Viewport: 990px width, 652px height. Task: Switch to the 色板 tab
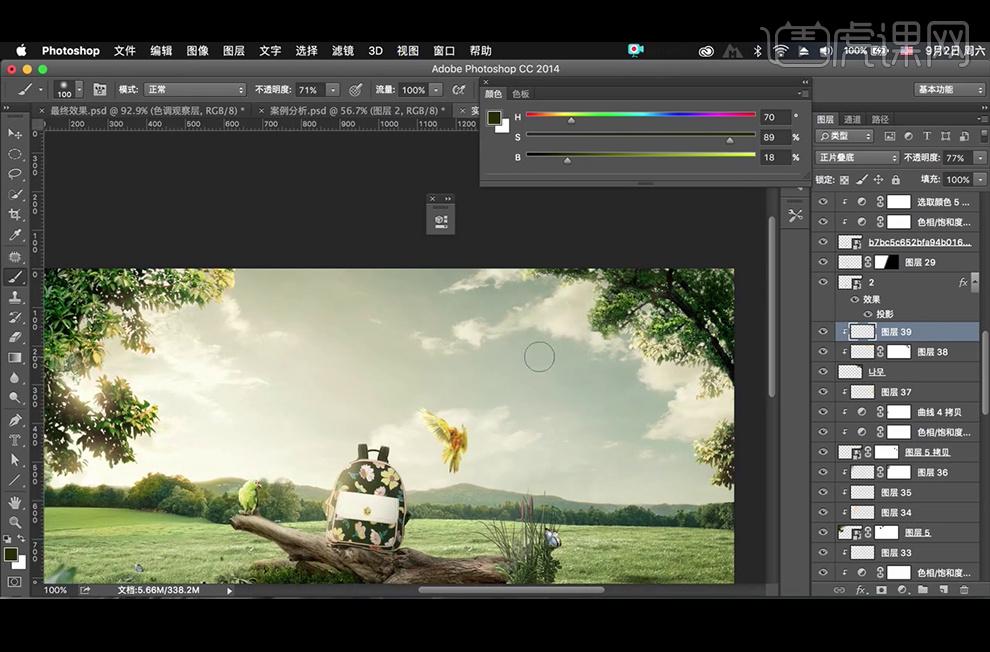coord(521,94)
